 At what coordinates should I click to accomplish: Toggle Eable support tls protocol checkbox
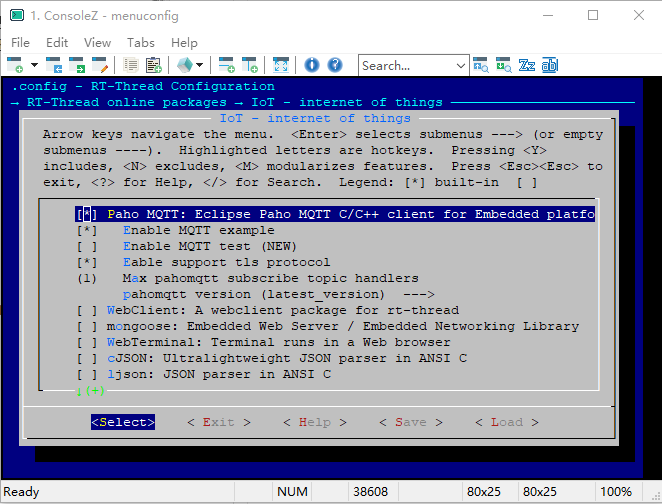tap(87, 263)
